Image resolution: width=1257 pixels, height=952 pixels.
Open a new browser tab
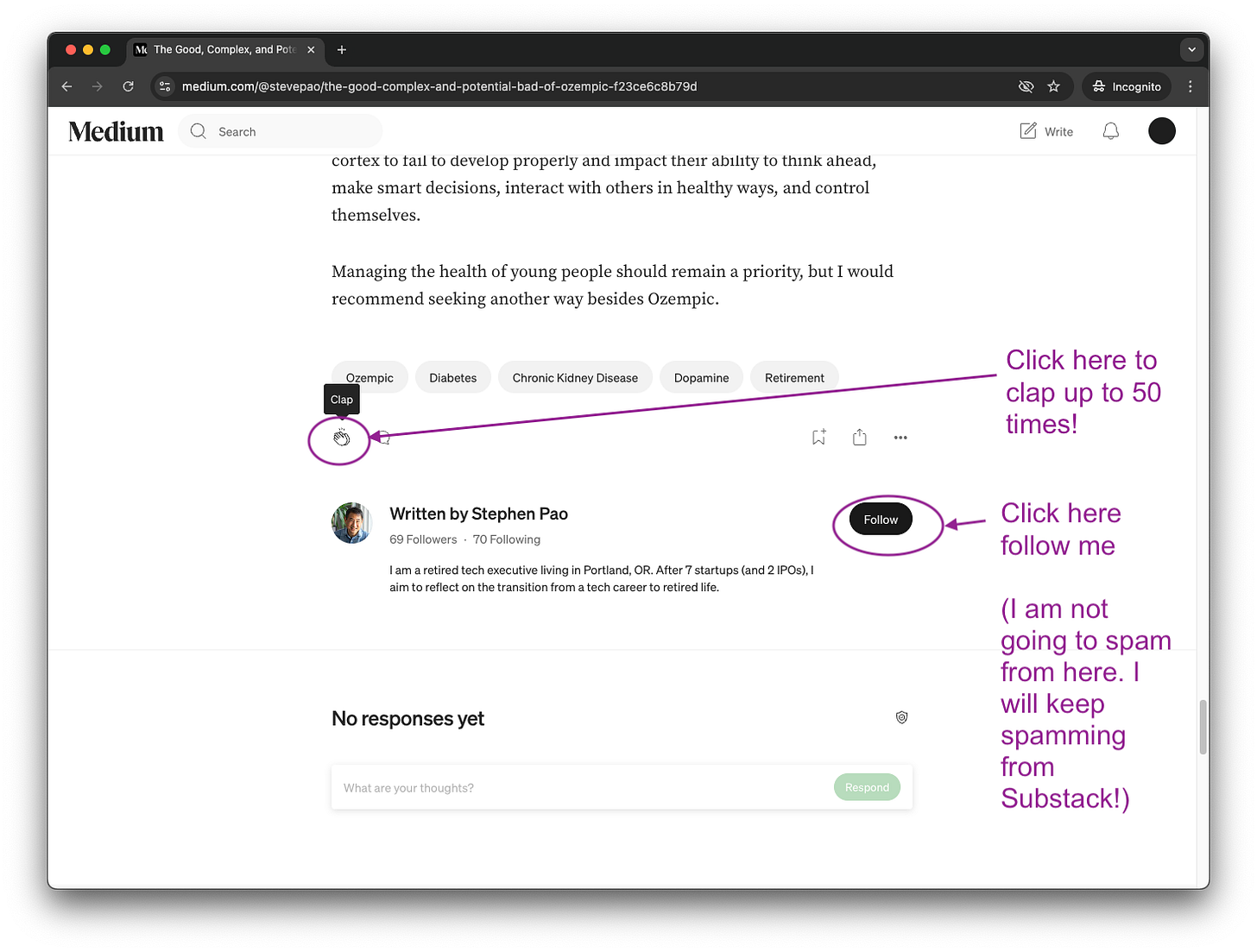click(x=342, y=50)
